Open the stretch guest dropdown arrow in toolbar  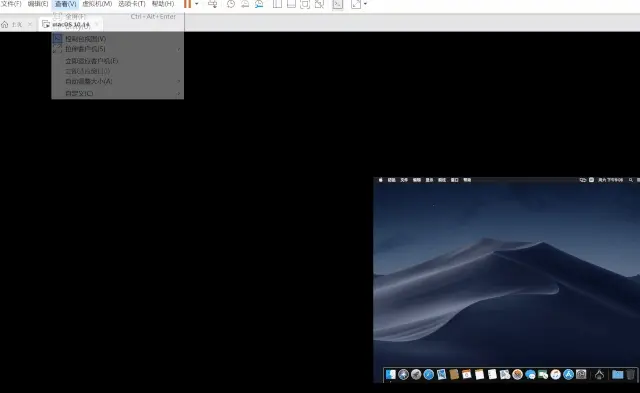(x=365, y=4)
